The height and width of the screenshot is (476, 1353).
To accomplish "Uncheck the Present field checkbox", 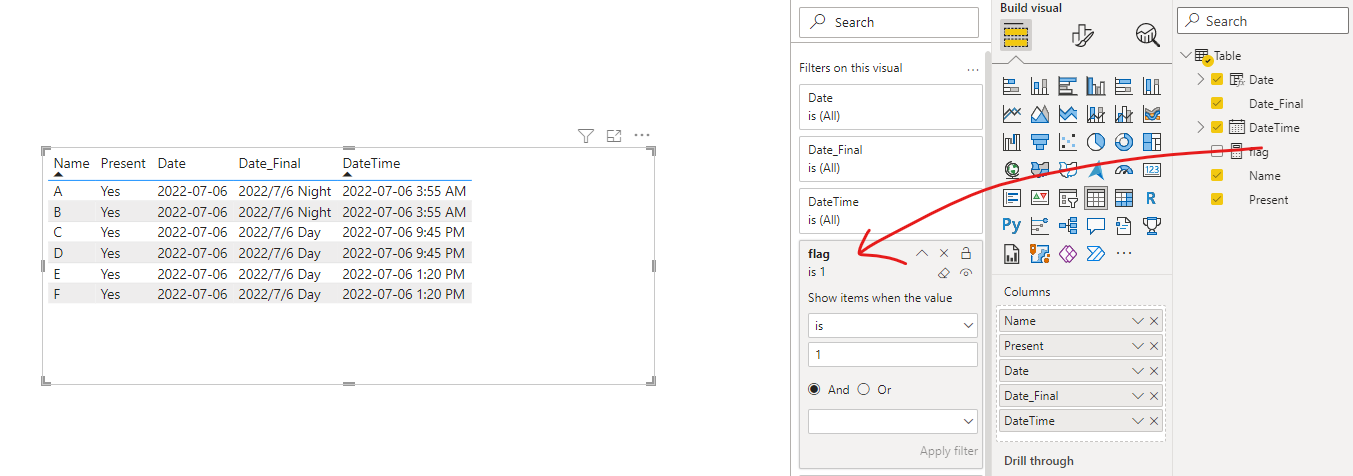I will pyautogui.click(x=1217, y=200).
